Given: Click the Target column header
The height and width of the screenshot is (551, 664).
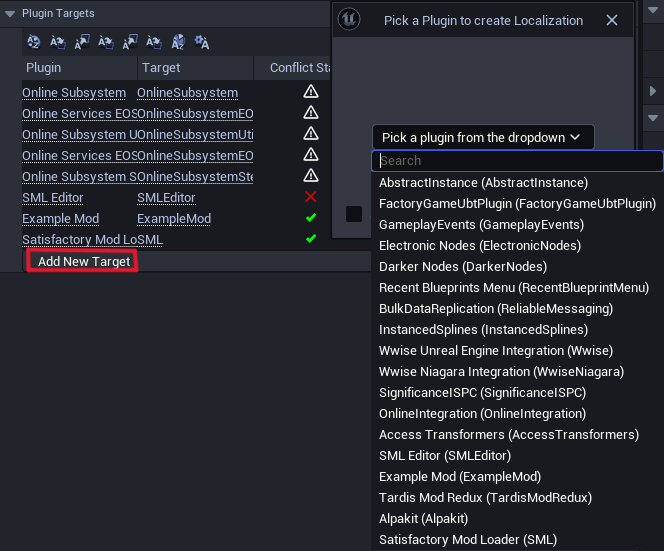Looking at the screenshot, I should [x=195, y=68].
